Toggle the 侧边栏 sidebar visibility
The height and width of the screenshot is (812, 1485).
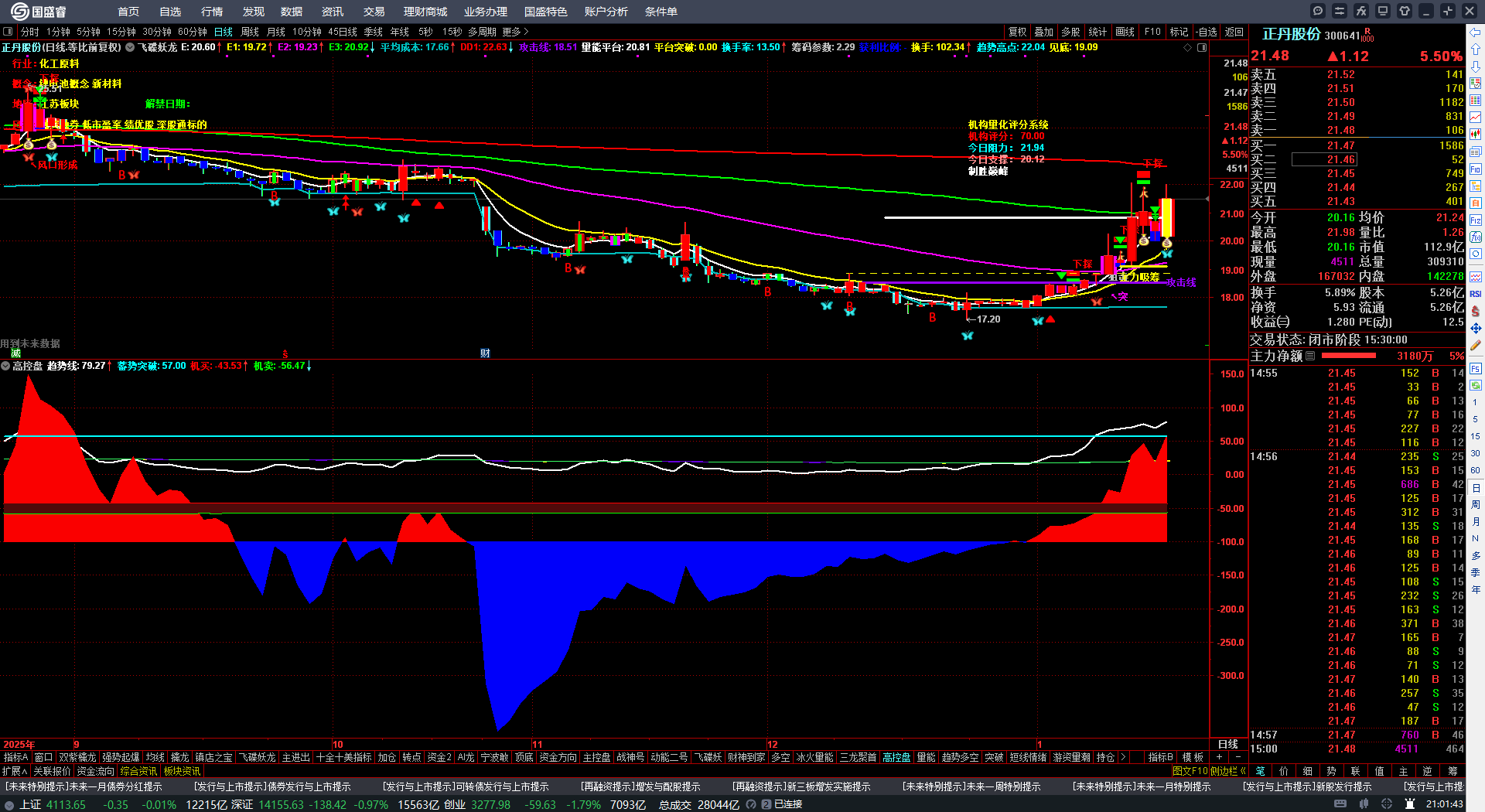1228,771
